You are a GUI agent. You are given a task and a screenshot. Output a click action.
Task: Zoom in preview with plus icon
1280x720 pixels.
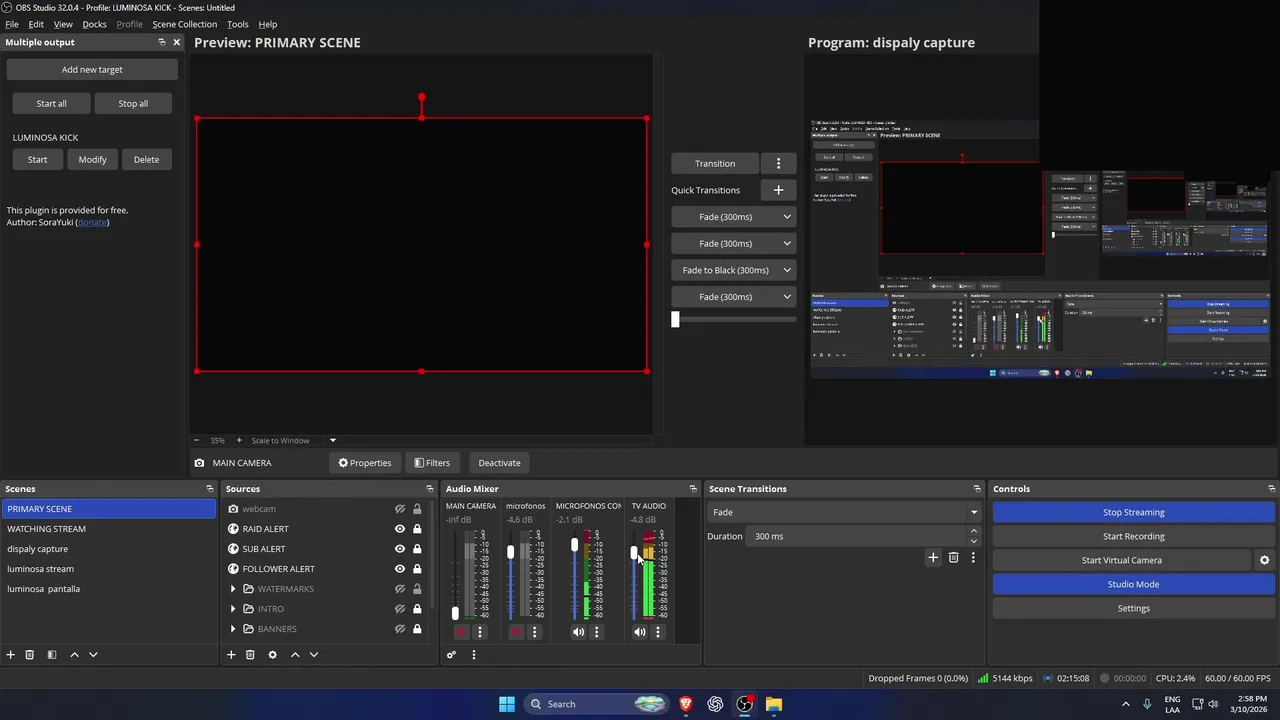[239, 440]
